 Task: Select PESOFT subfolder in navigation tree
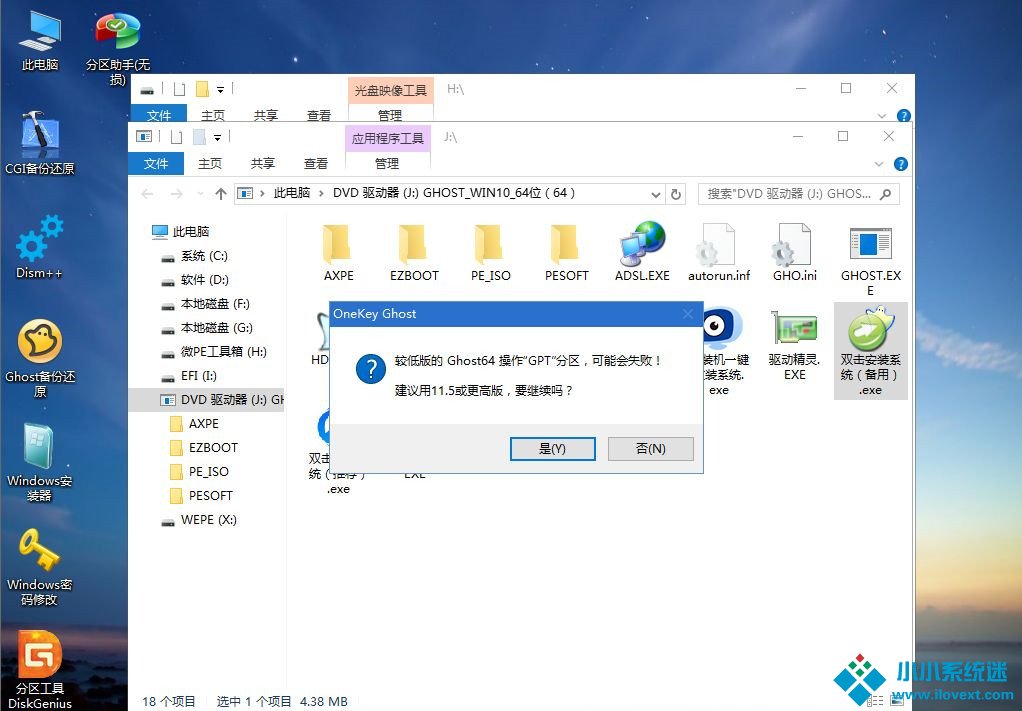(x=201, y=496)
